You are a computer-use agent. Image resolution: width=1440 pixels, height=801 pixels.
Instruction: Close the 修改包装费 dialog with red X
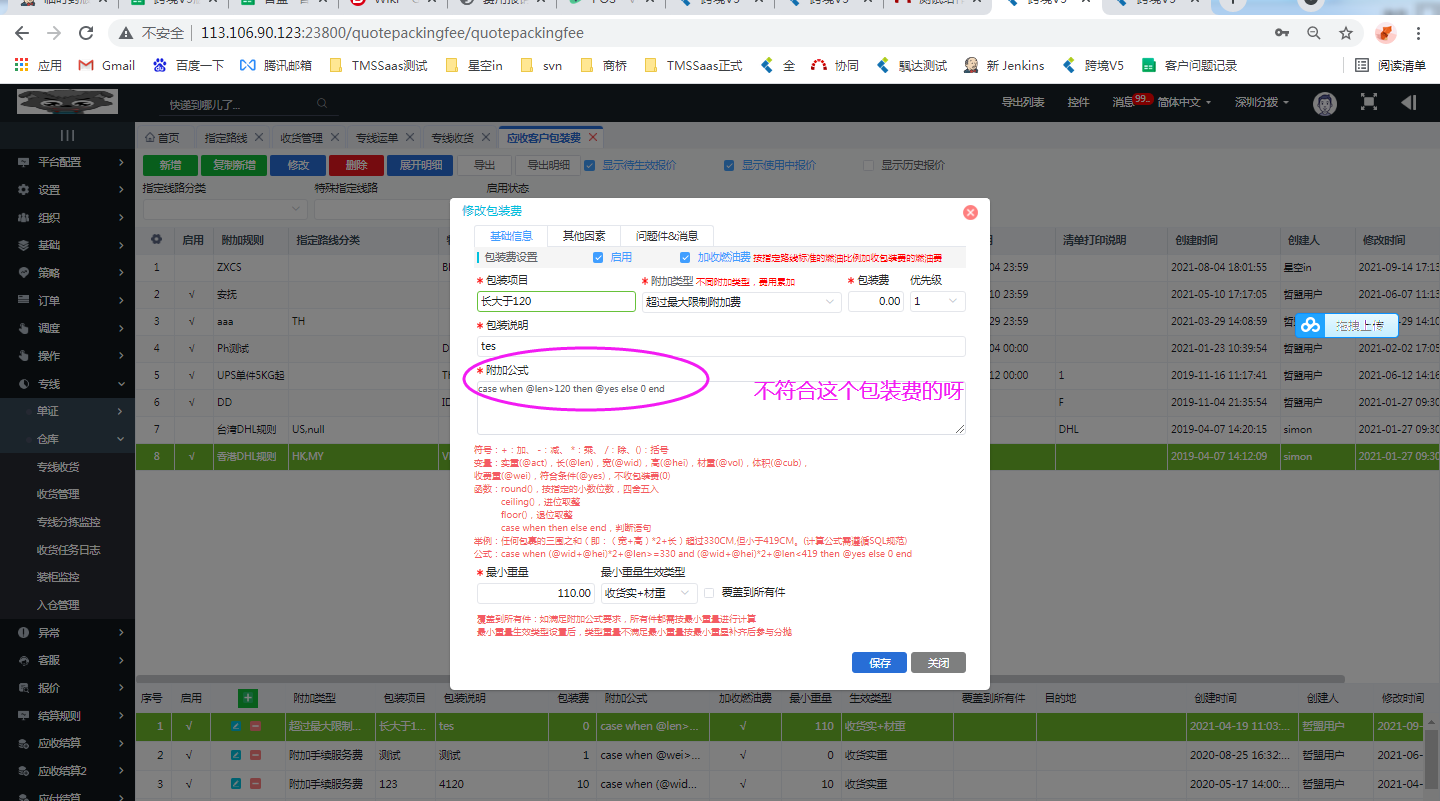click(x=969, y=212)
